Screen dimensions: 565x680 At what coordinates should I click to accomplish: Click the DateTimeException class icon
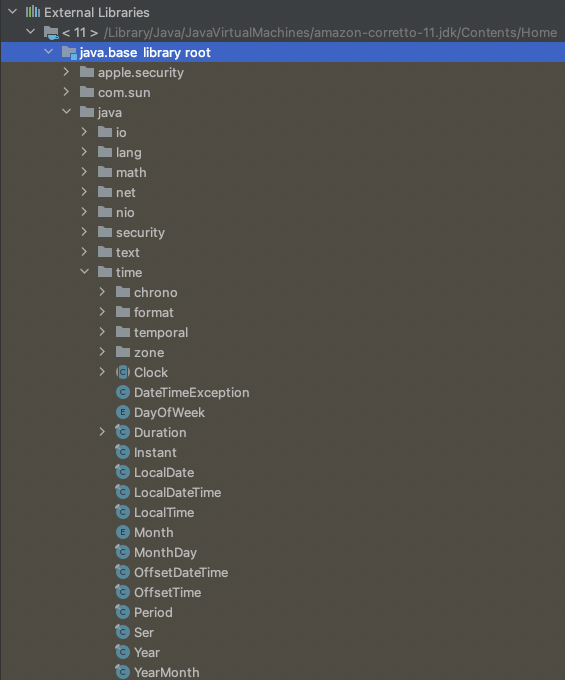(x=123, y=392)
